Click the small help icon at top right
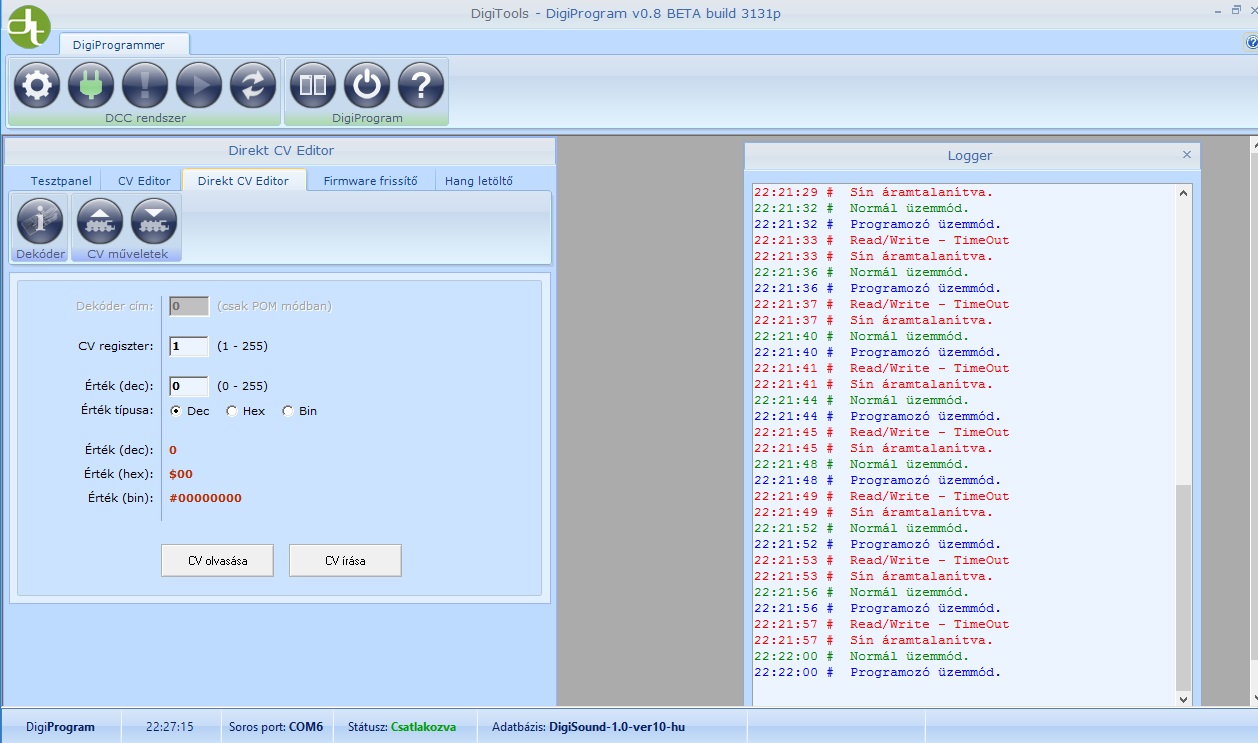Image resolution: width=1258 pixels, height=743 pixels. (1251, 42)
